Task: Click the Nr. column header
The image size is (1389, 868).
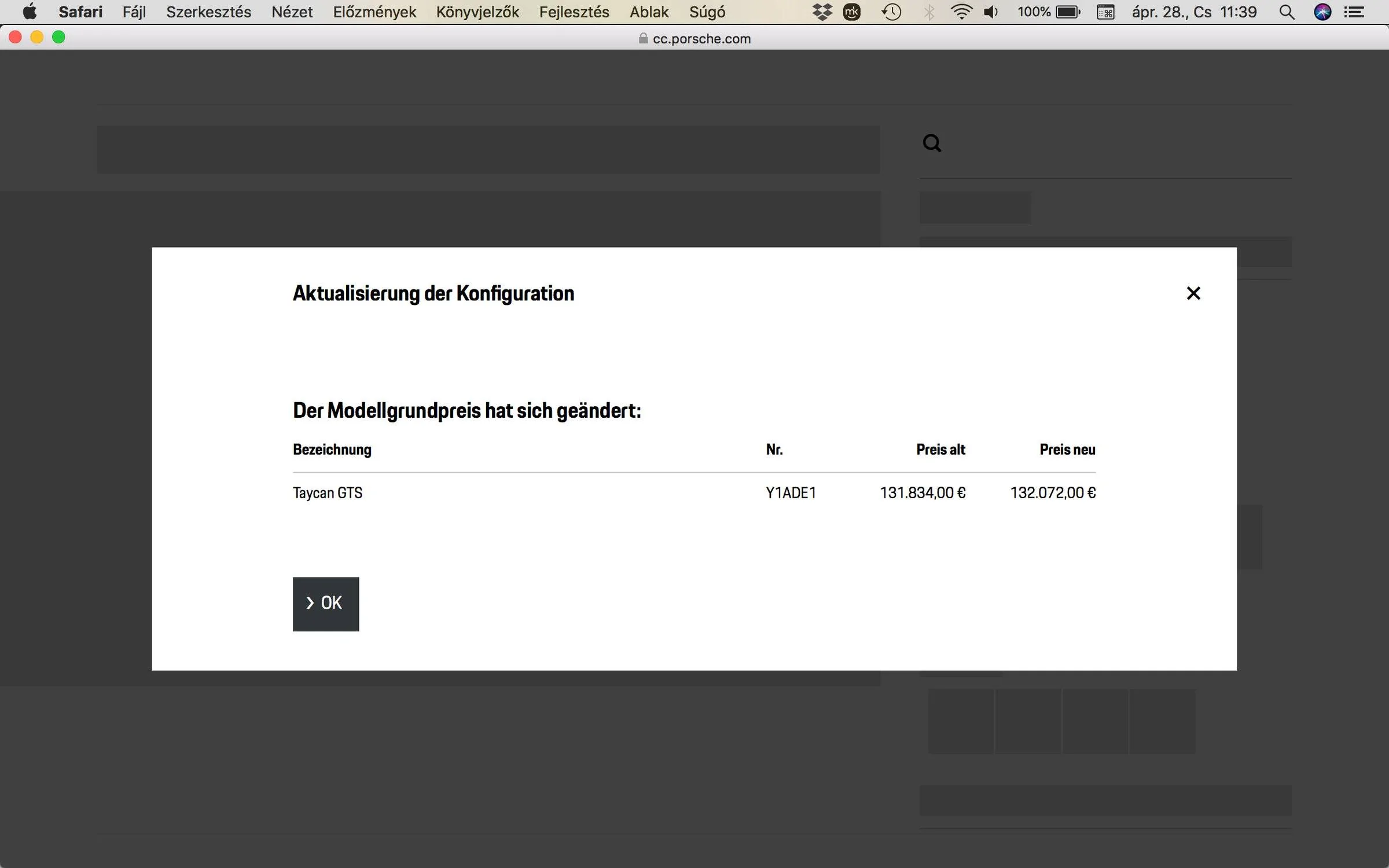Action: [774, 450]
